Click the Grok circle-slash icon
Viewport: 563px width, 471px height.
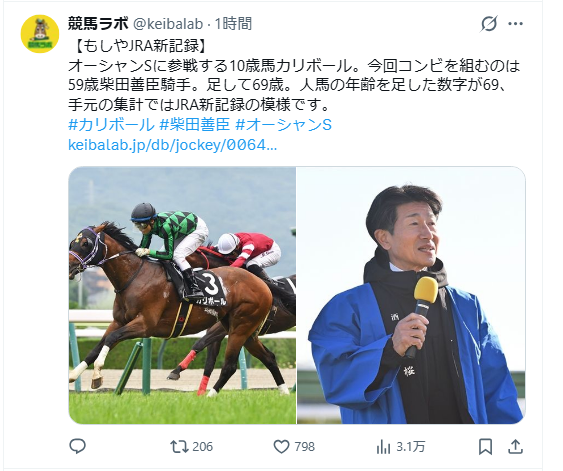[x=489, y=24]
